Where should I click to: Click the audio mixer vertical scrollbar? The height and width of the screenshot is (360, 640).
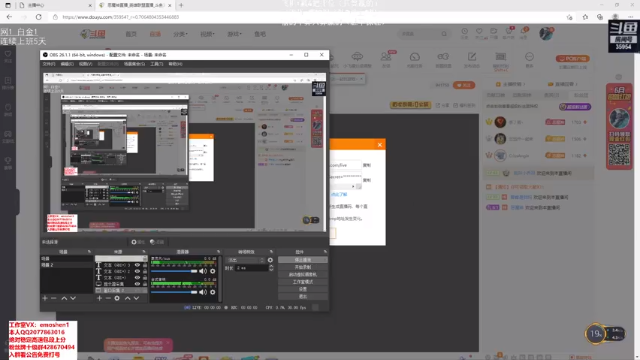click(x=220, y=279)
